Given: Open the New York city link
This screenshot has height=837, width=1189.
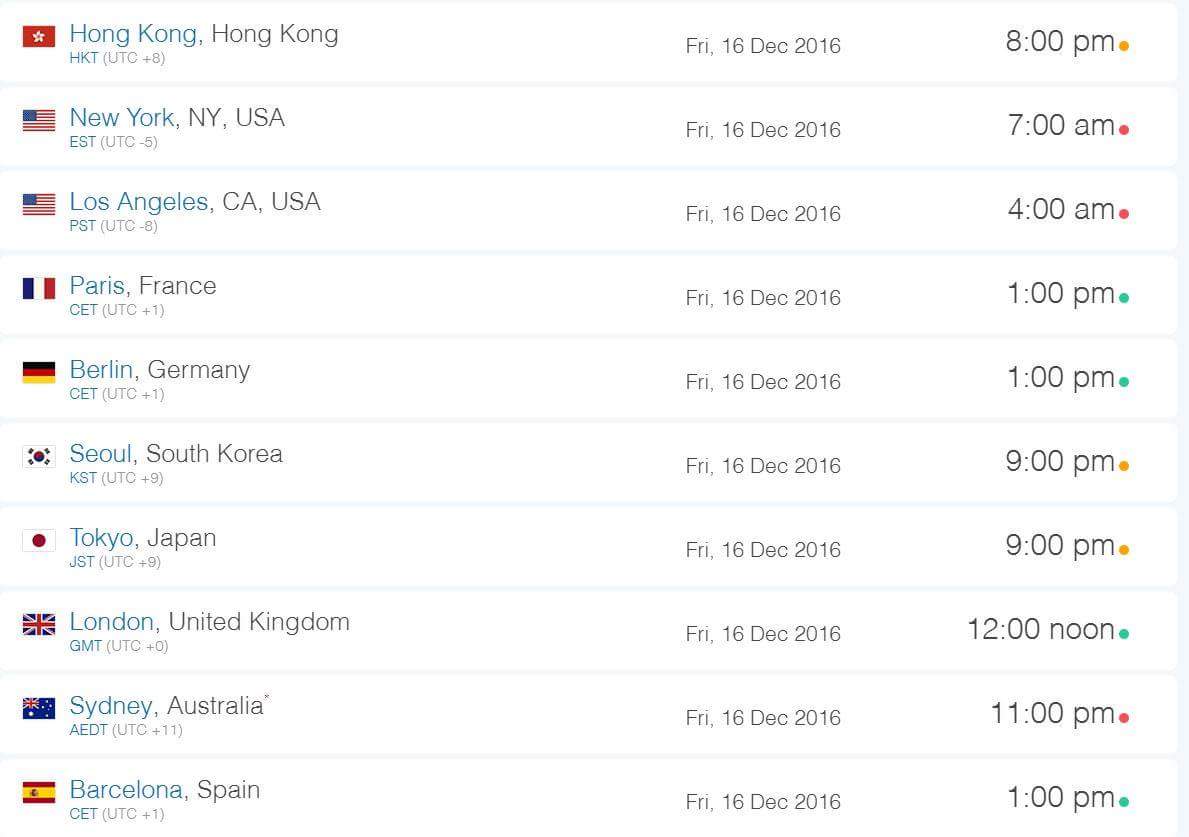Looking at the screenshot, I should (121, 118).
